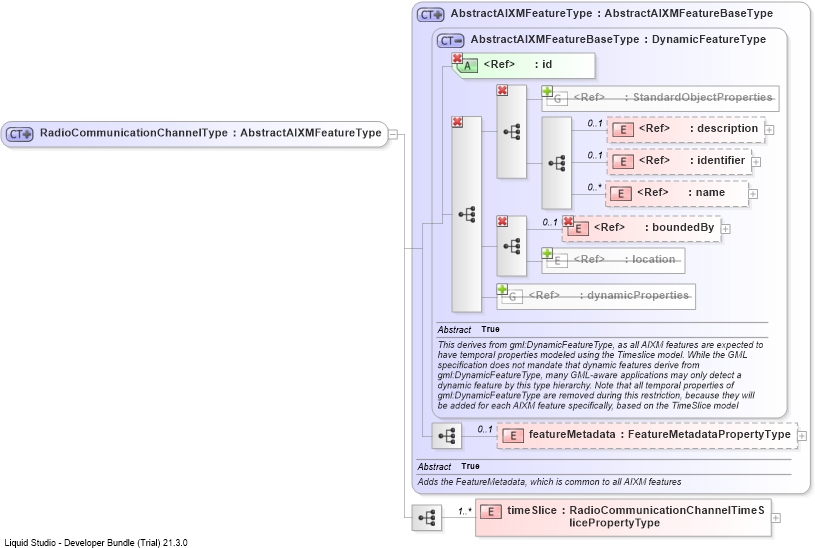Select struck-through ': location' text
This screenshot has width=815, height=548.
(x=650, y=259)
